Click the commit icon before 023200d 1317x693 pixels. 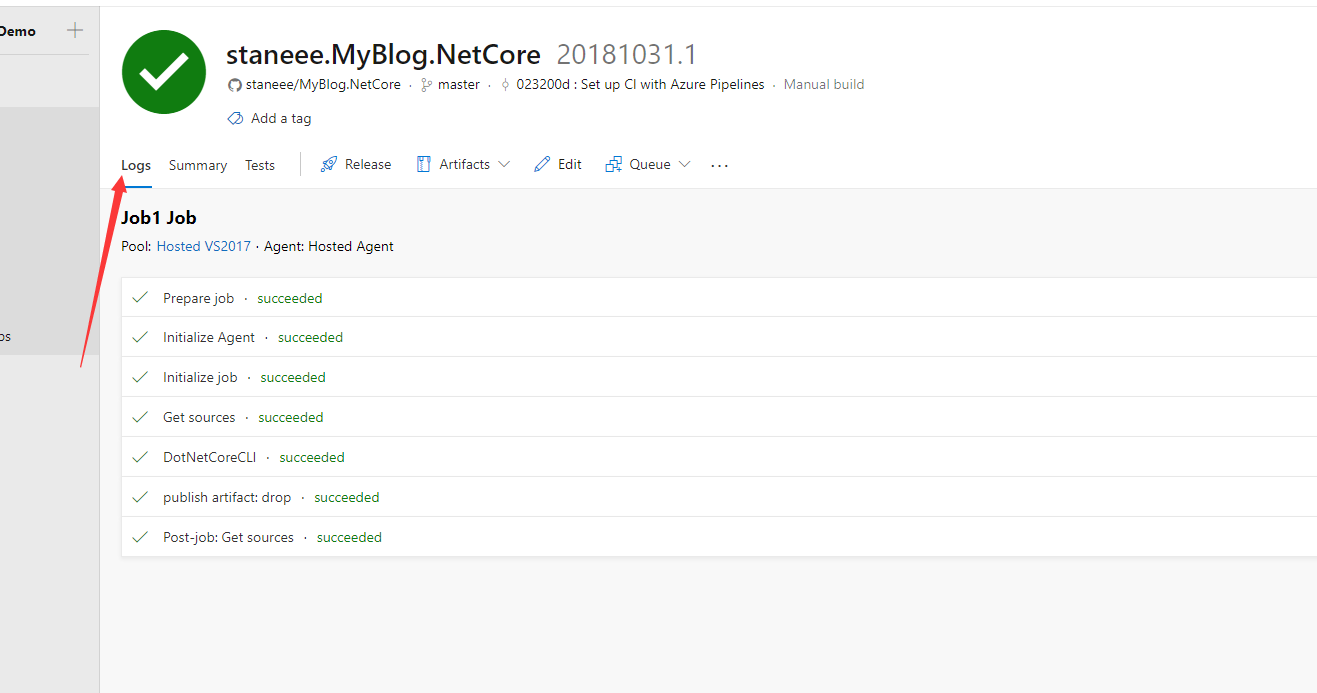(x=505, y=85)
